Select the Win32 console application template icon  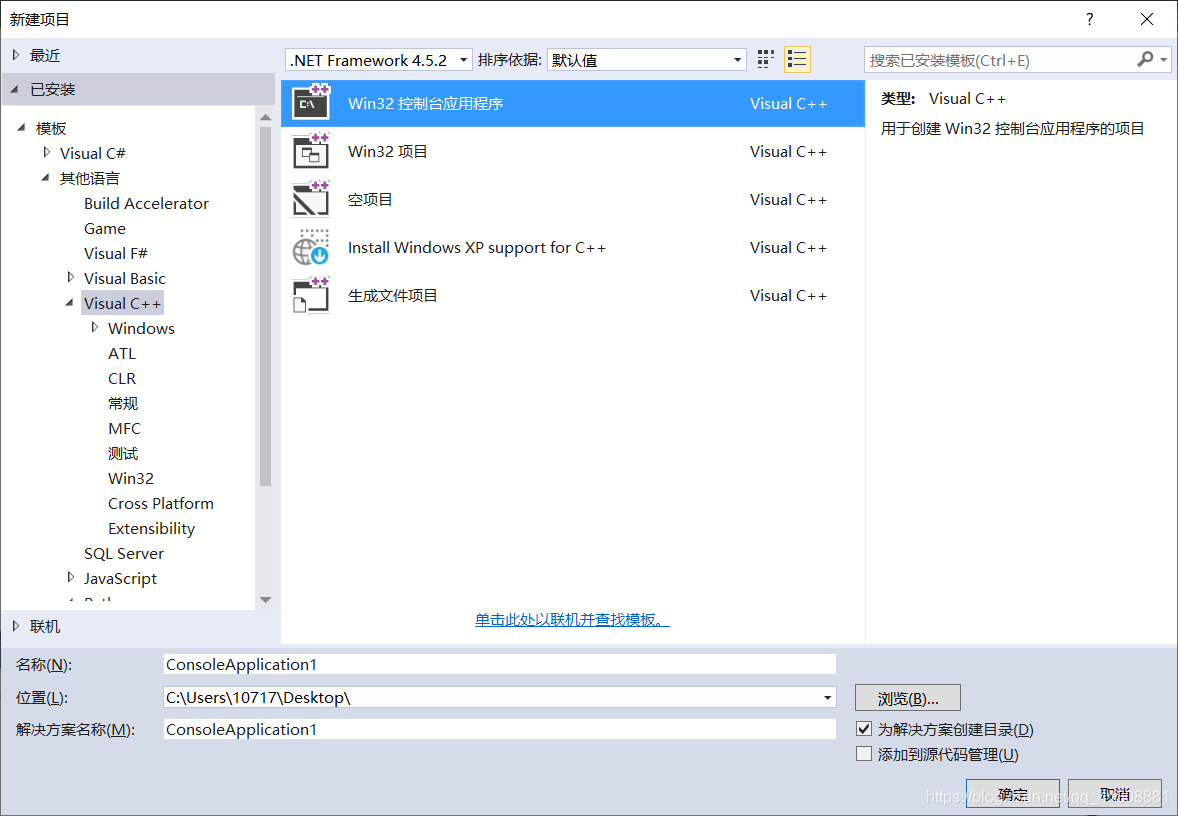(x=310, y=103)
